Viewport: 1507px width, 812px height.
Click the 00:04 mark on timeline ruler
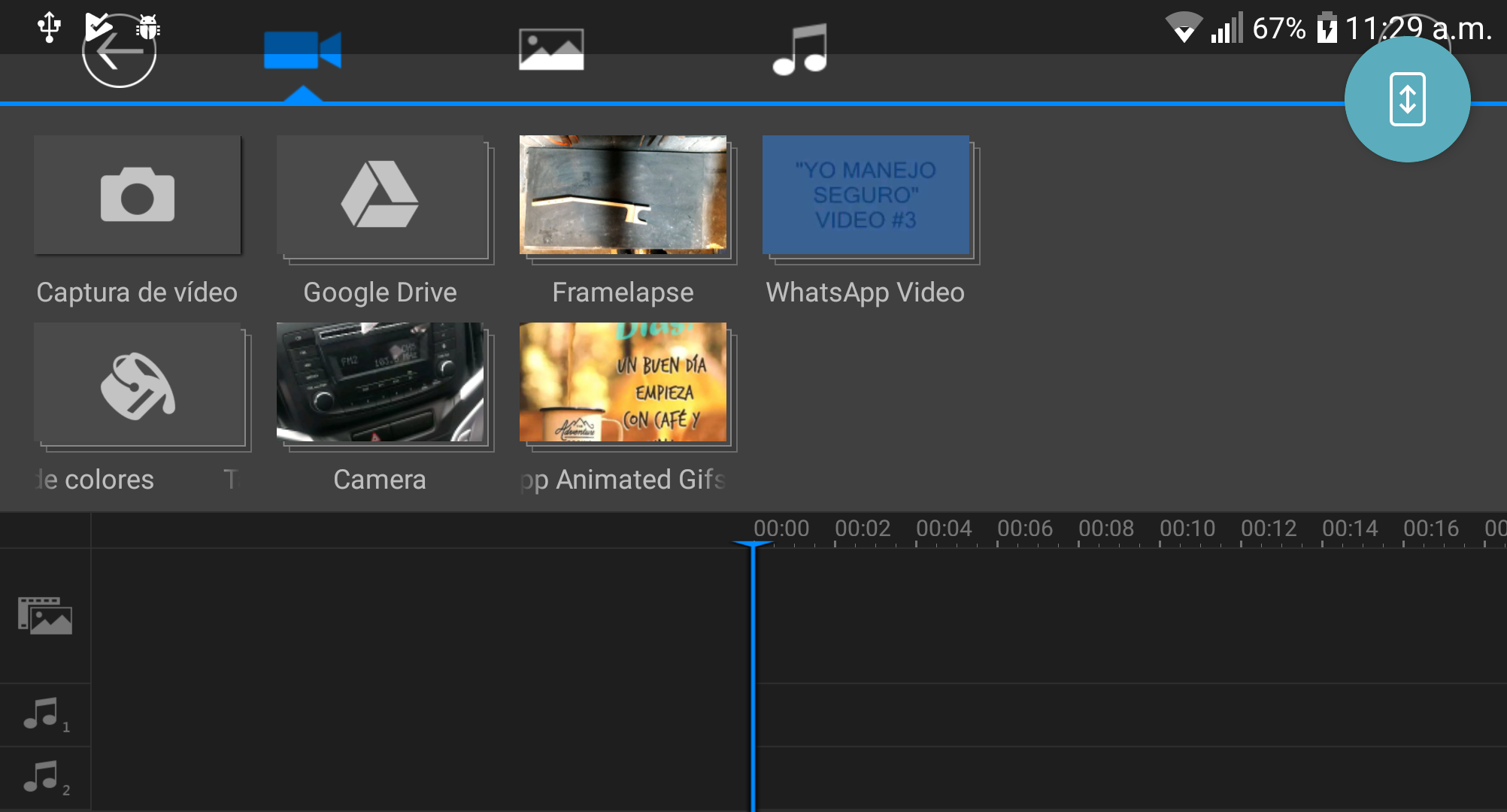click(x=943, y=529)
